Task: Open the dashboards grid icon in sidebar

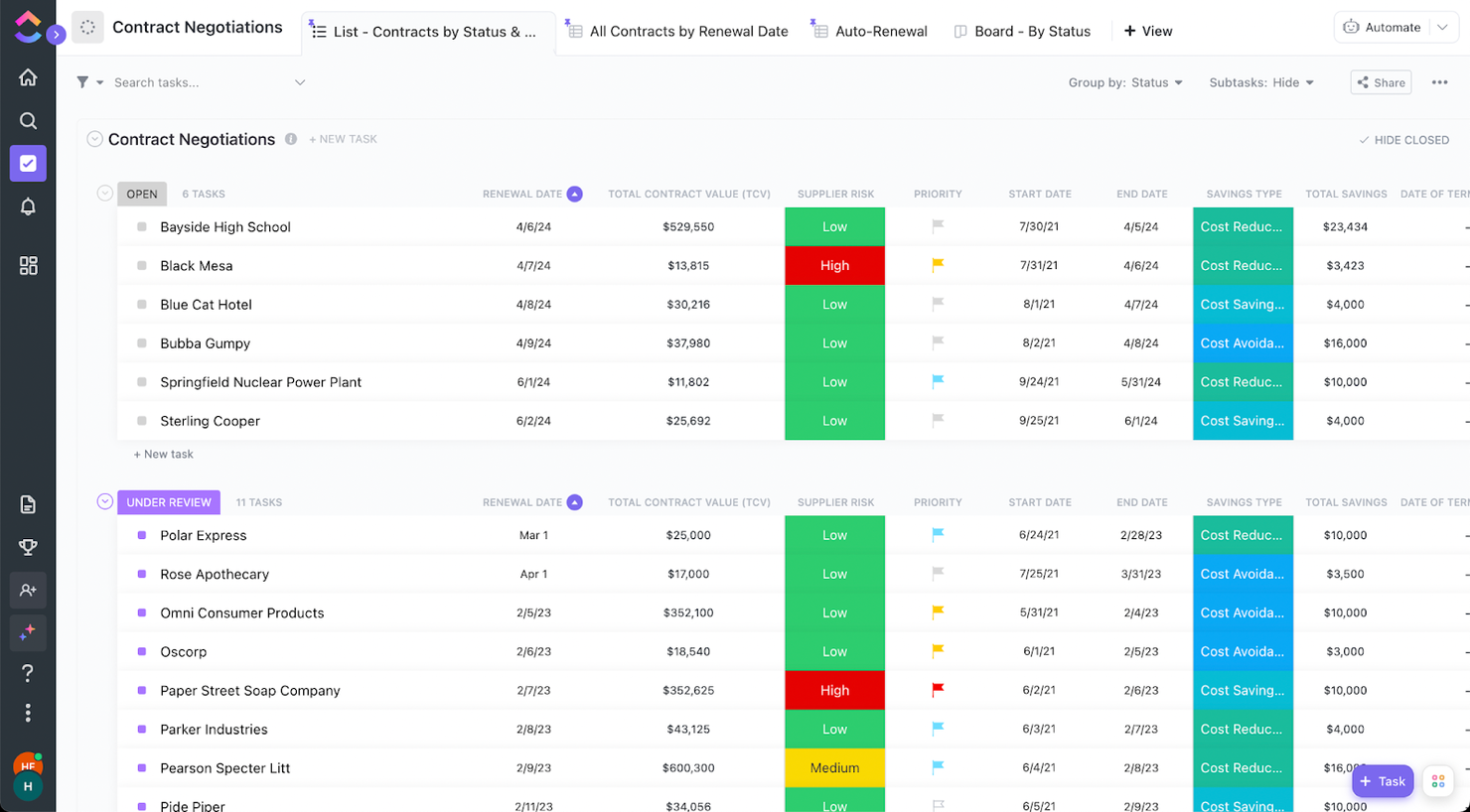Action: 28,265
